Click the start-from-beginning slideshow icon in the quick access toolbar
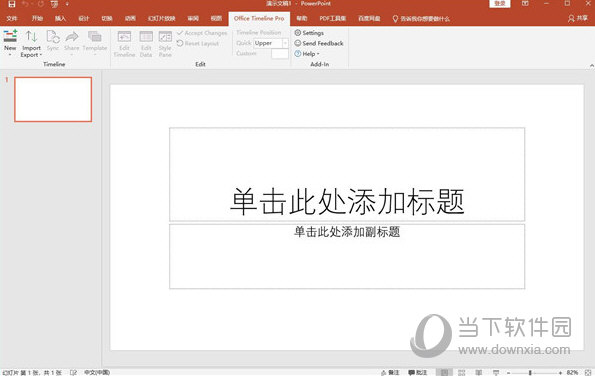Viewport: 595px width, 379px height. click(x=54, y=4)
